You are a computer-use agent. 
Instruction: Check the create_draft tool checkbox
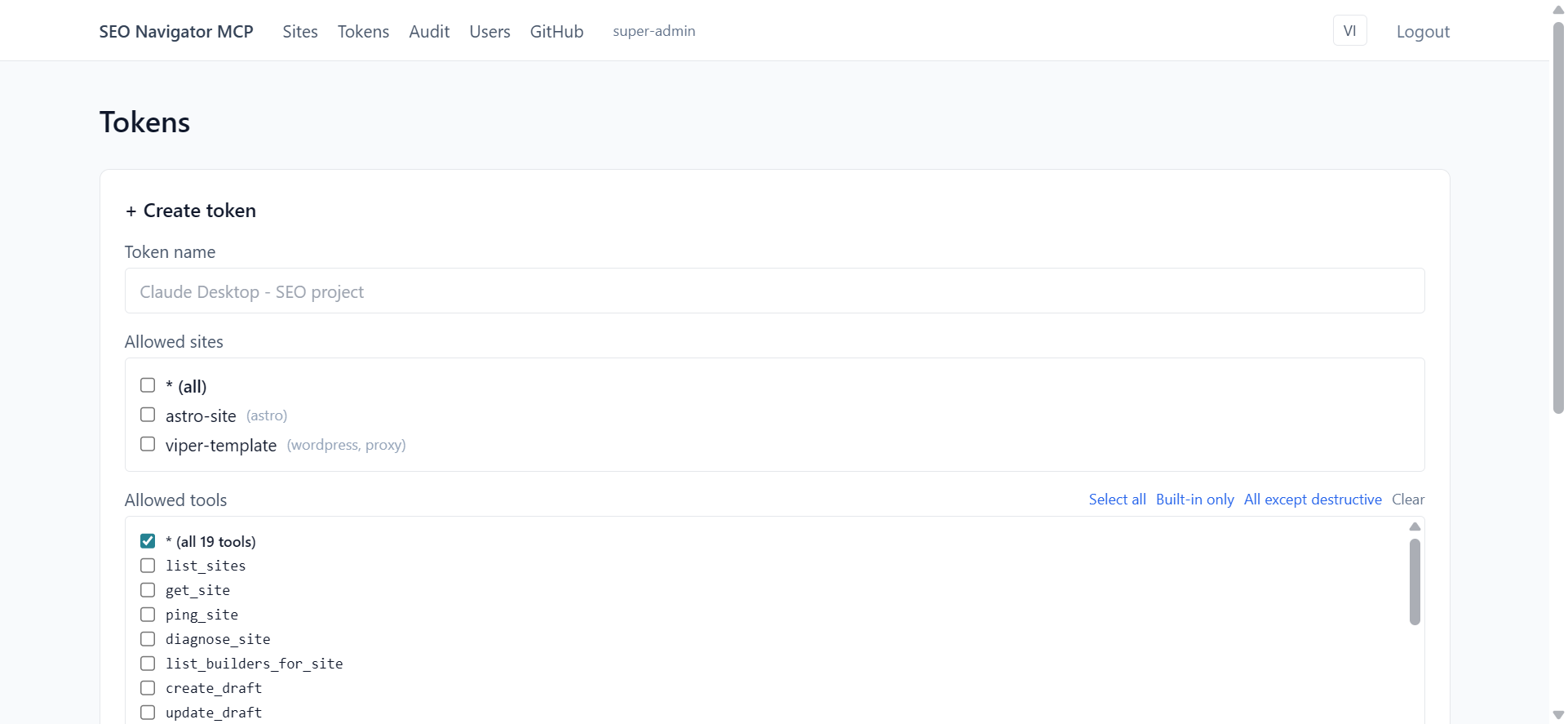148,688
